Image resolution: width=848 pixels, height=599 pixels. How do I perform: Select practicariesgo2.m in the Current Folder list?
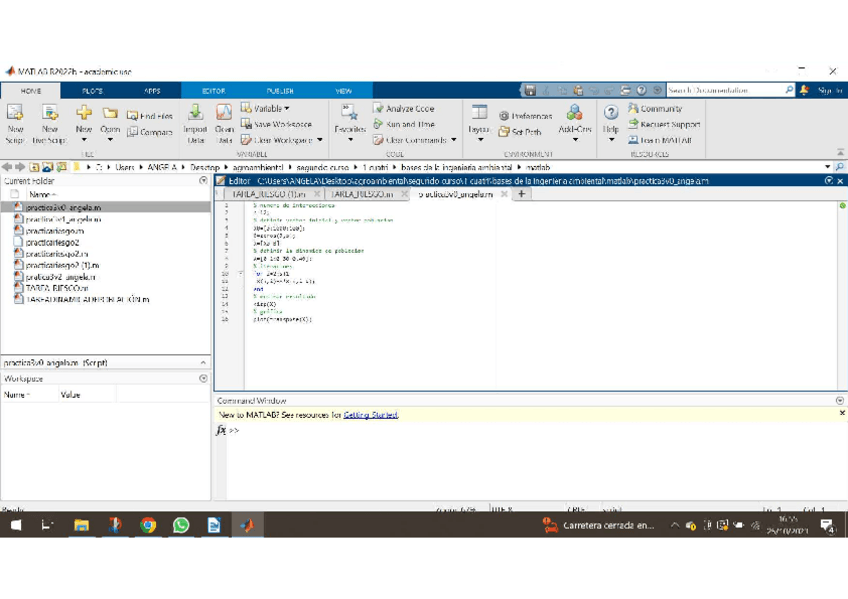[x=56, y=253]
